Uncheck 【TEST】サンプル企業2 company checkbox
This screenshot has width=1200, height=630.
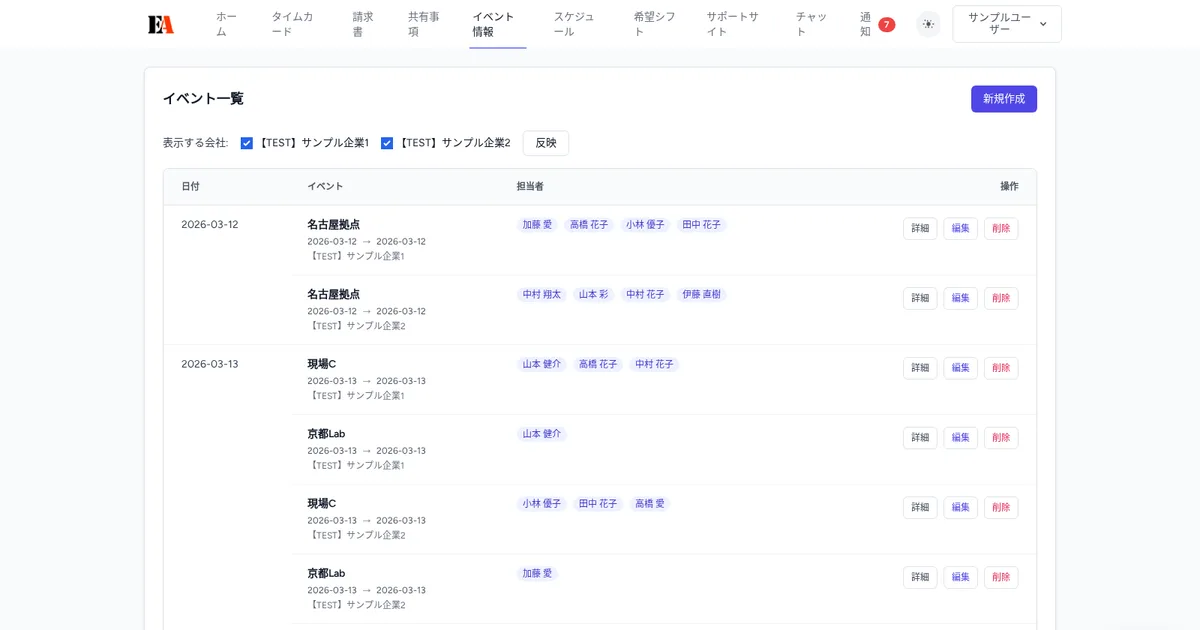pyautogui.click(x=388, y=142)
